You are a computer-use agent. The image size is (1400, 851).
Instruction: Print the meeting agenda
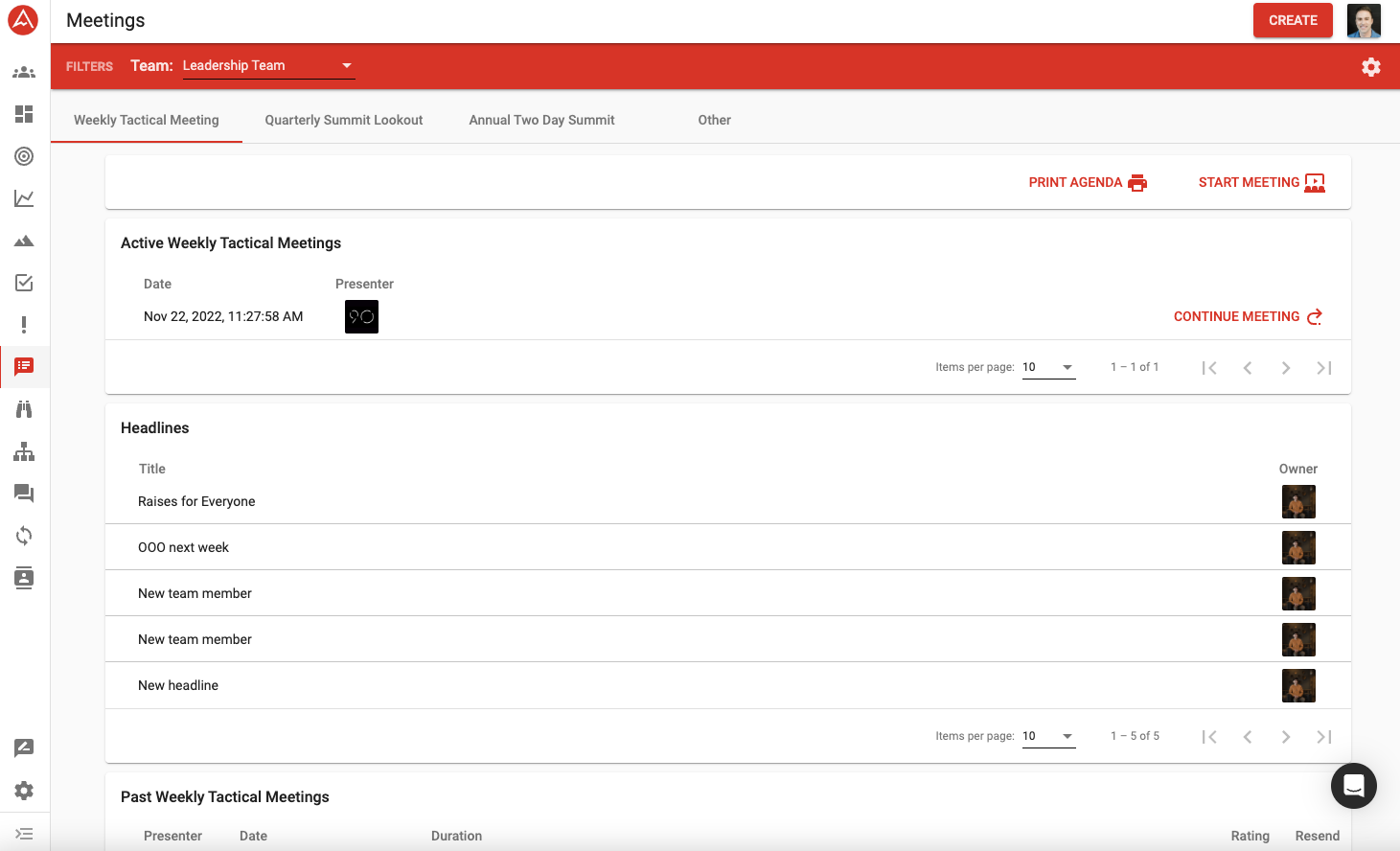coord(1087,183)
